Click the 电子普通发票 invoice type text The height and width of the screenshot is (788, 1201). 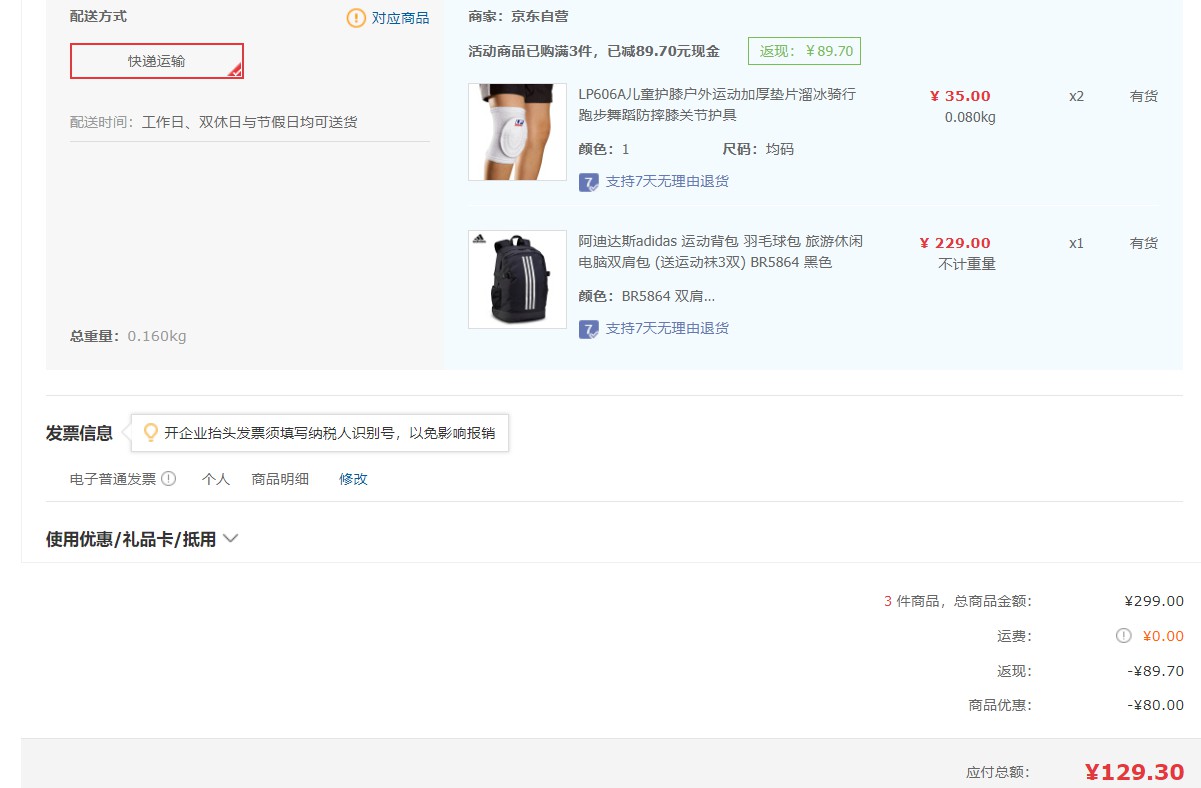113,479
